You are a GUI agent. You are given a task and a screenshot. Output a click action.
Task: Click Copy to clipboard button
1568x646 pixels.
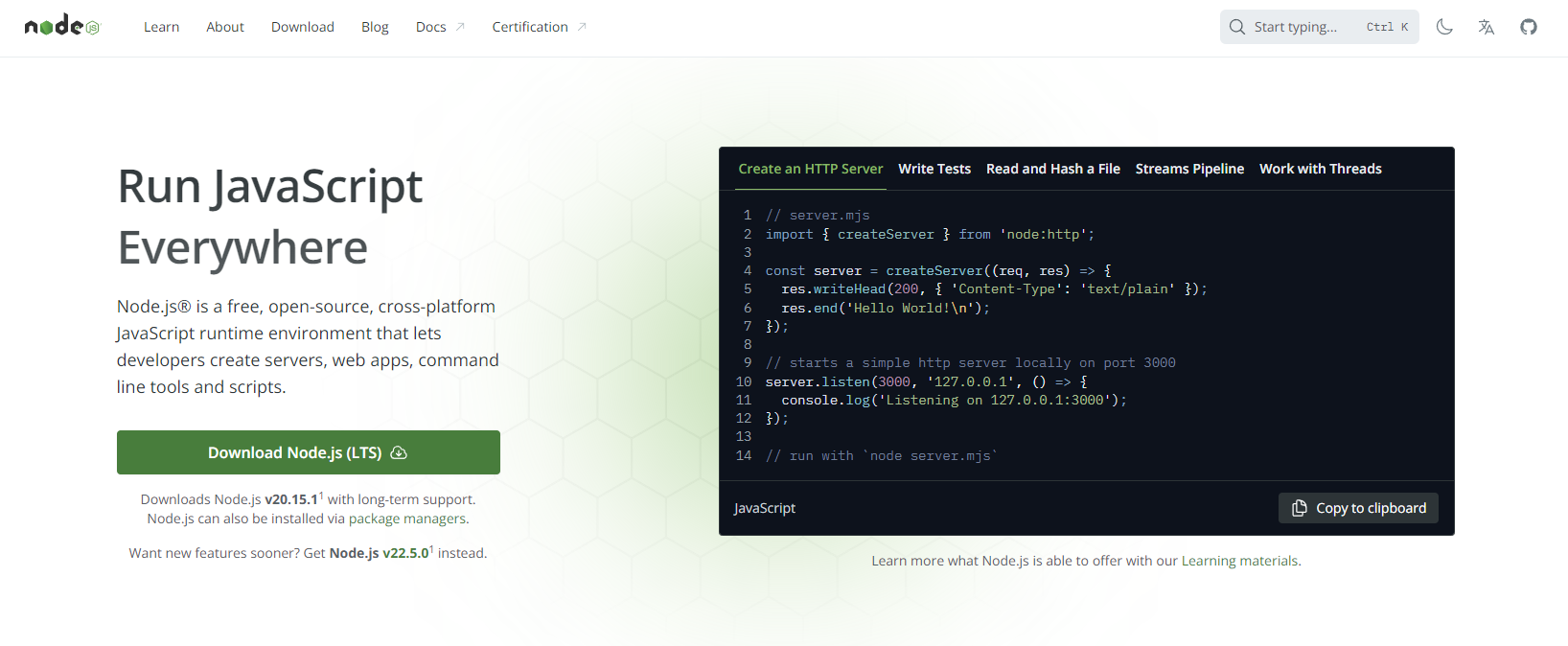[x=1358, y=508]
